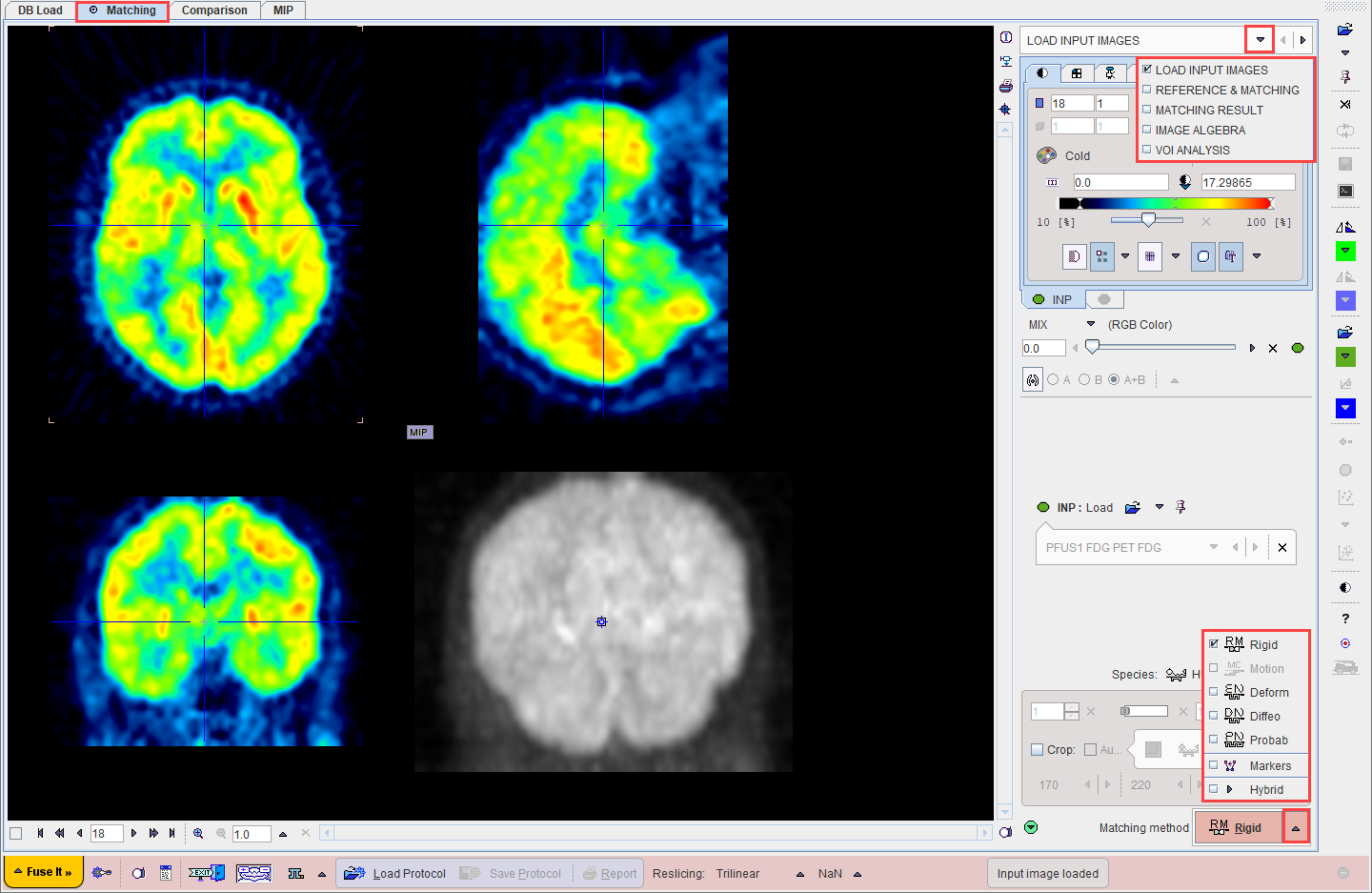The height and width of the screenshot is (893, 1372).
Task: Go to the next page with the right arrow
Action: coord(1302,40)
